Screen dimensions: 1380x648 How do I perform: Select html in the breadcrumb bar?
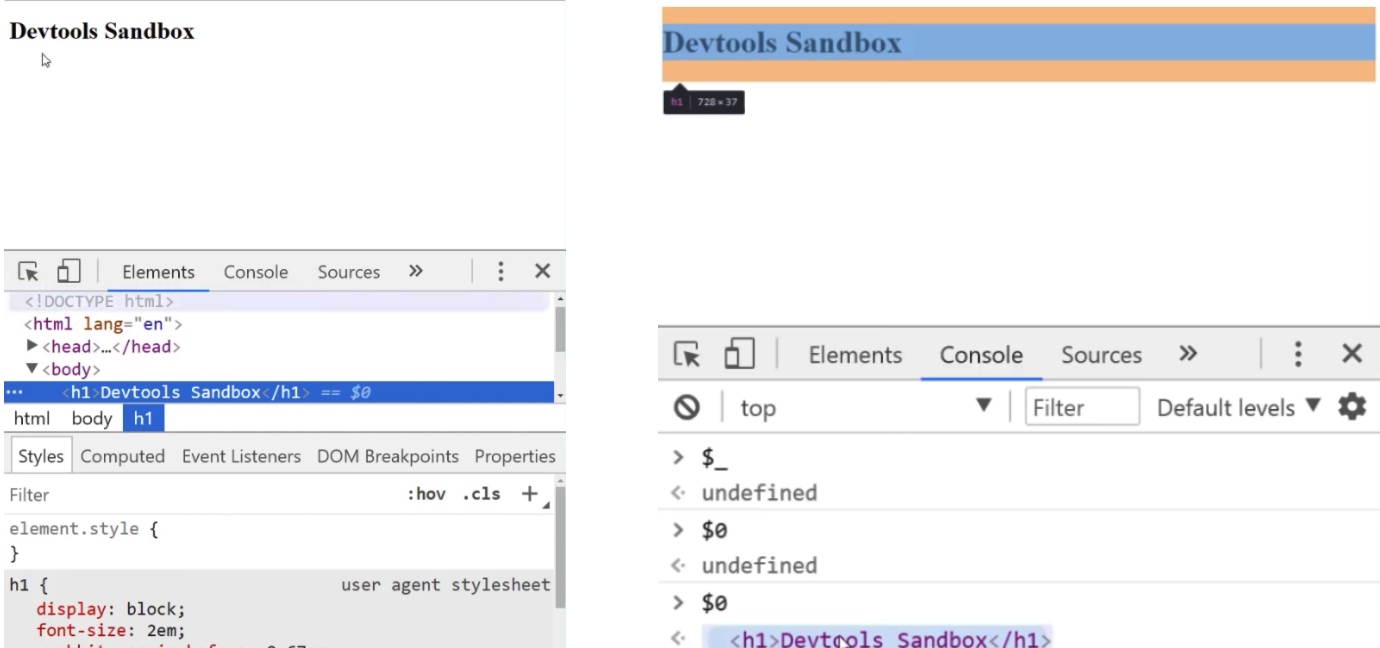(31, 419)
